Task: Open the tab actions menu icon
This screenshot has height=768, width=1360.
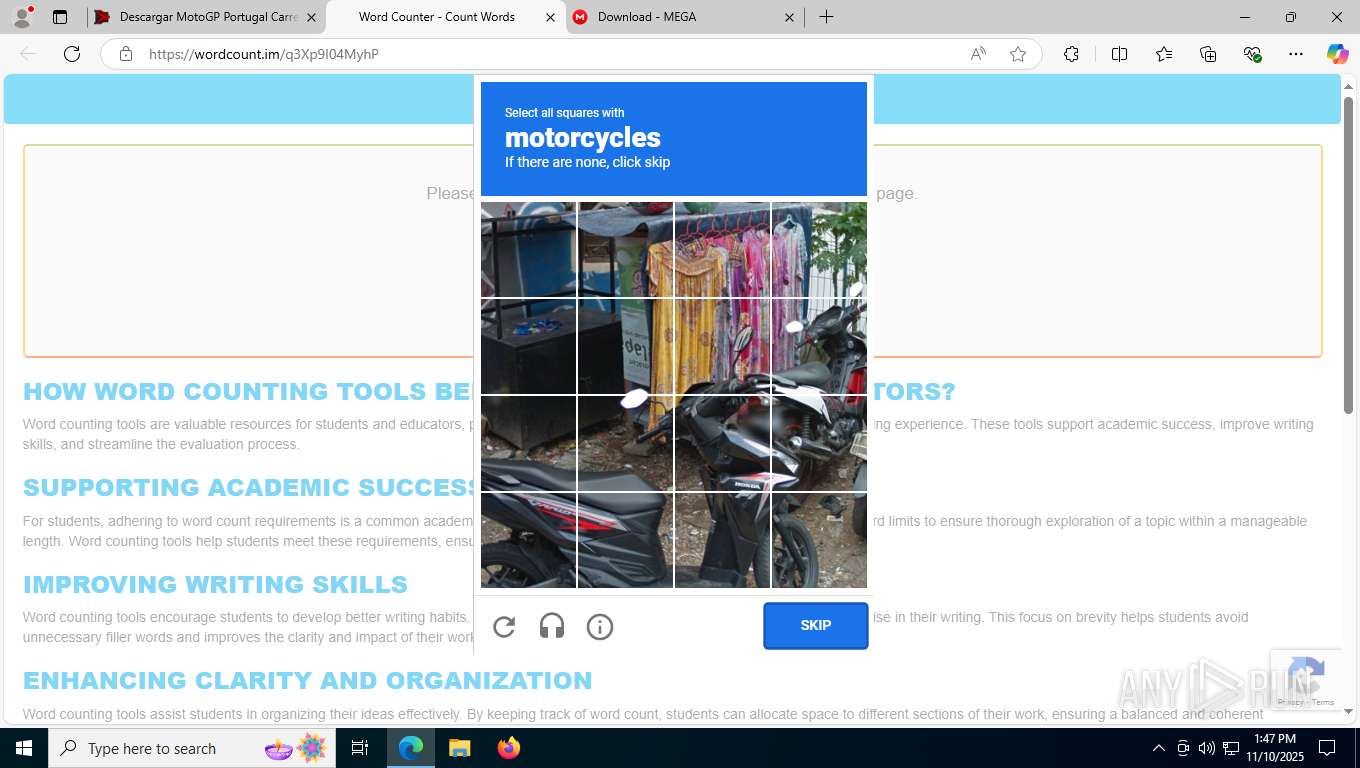Action: coord(60,17)
